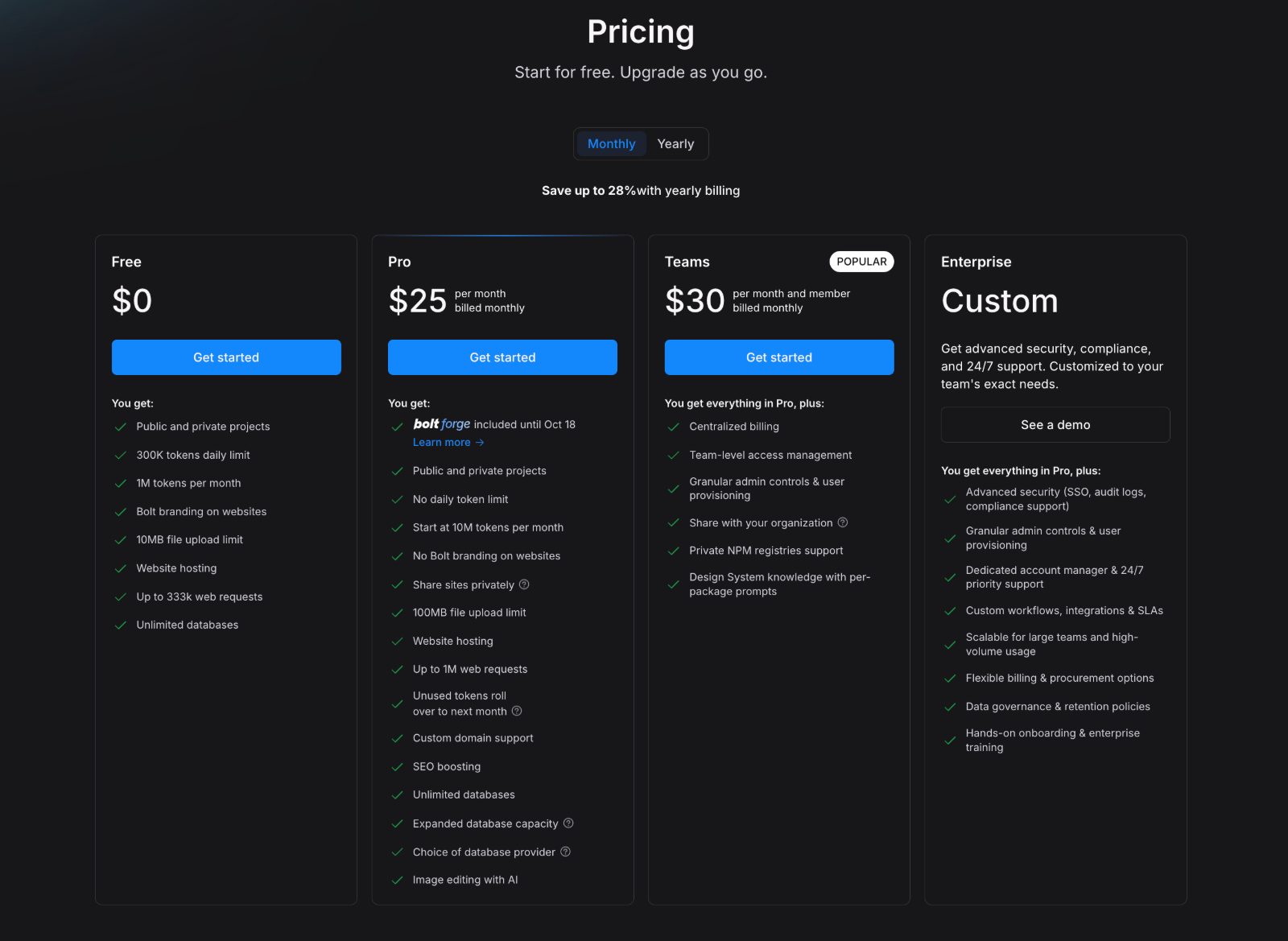
Task: Open the Learn more link under bolt forge
Action: [442, 443]
